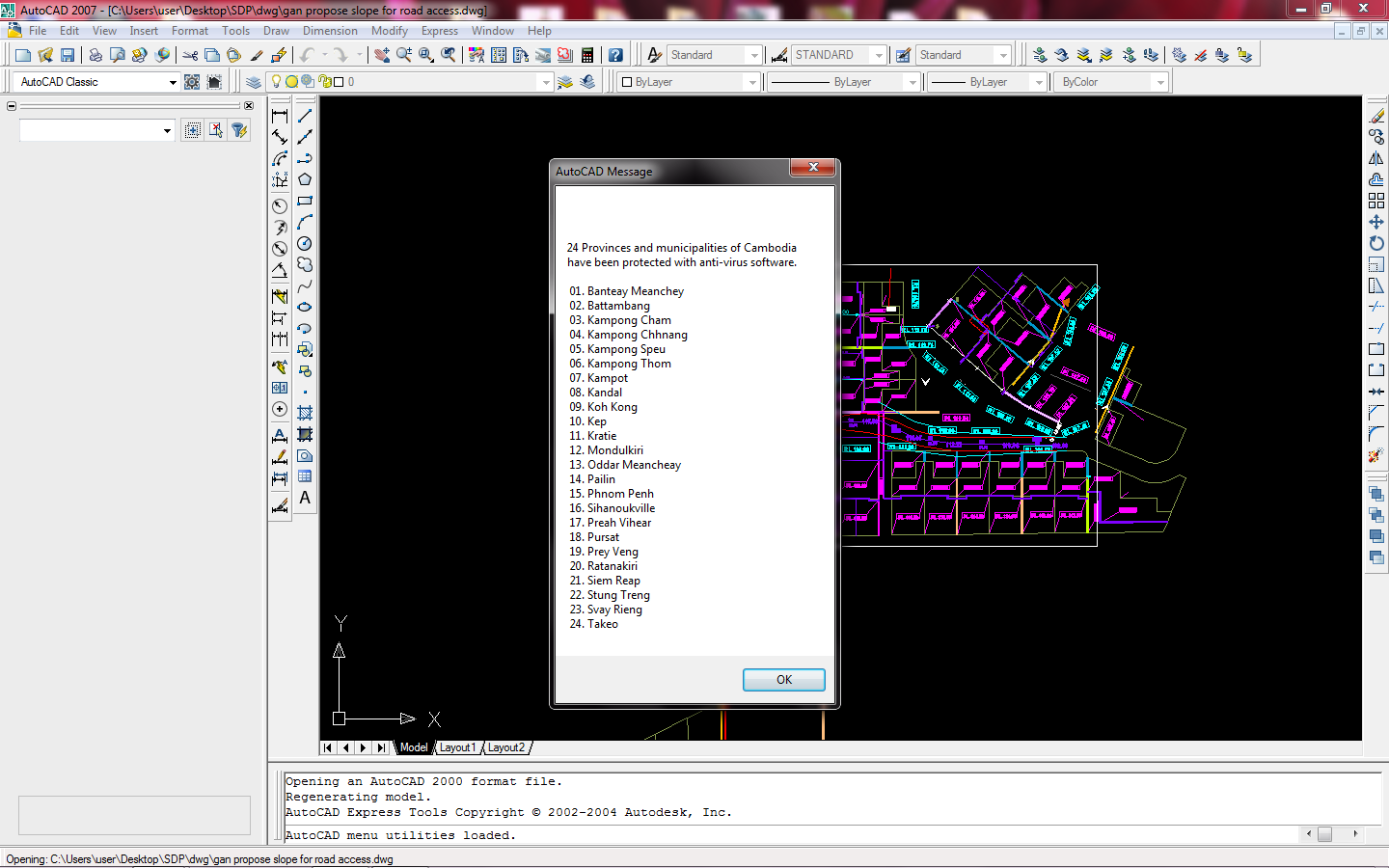The width and height of the screenshot is (1389, 868).
Task: Open the Format menu
Action: (190, 31)
